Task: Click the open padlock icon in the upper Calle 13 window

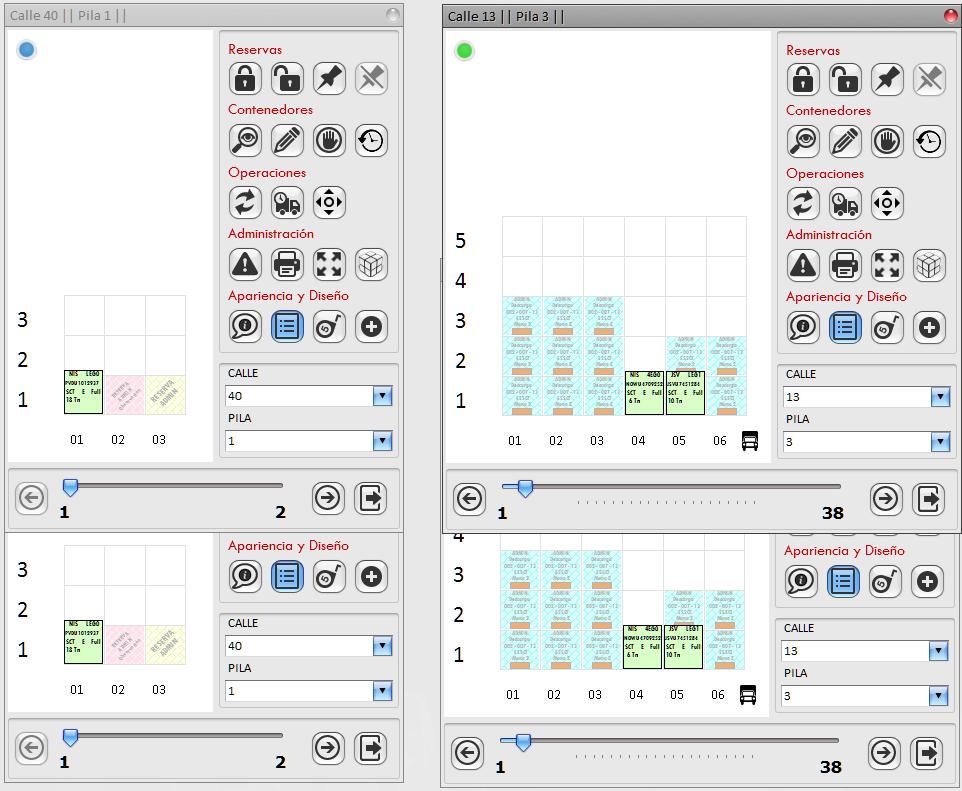Action: click(x=845, y=80)
